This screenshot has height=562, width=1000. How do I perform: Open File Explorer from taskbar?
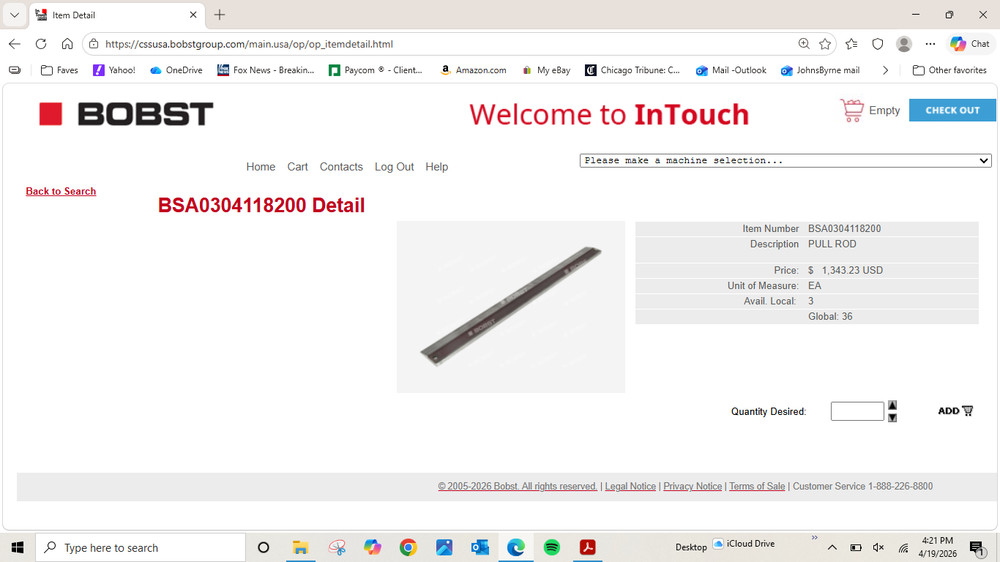point(300,547)
